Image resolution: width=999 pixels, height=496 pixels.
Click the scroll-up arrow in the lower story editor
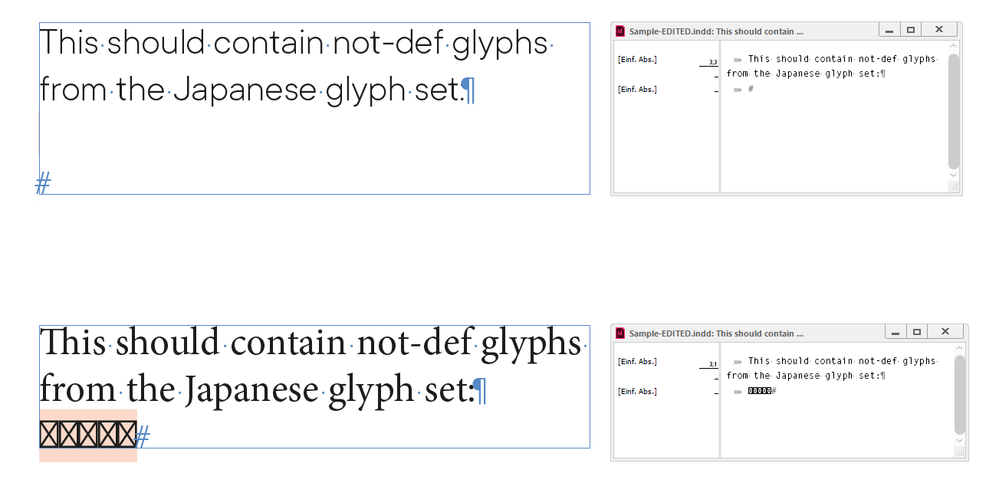click(x=959, y=349)
